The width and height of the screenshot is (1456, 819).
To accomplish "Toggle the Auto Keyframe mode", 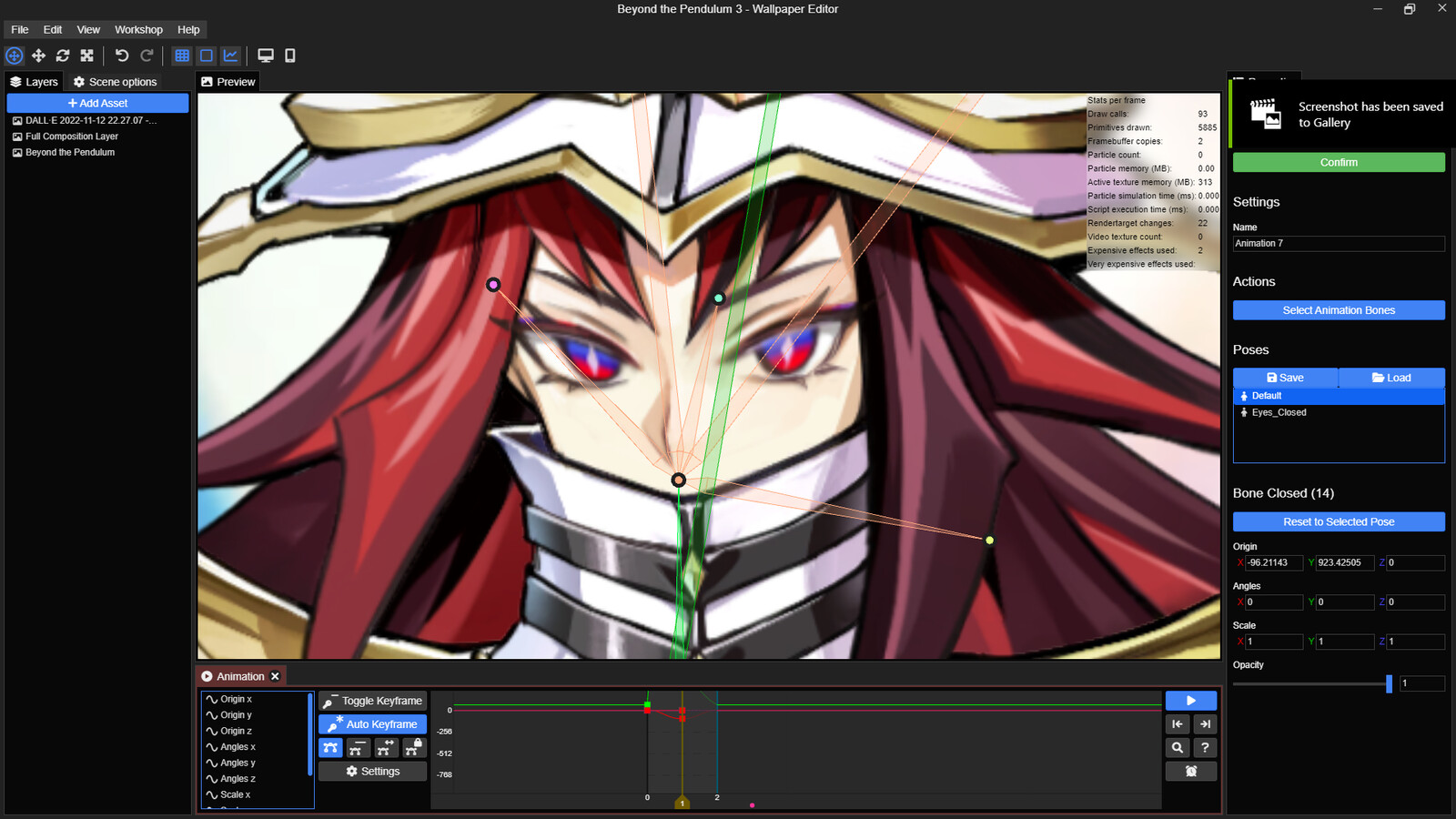I will click(x=372, y=724).
